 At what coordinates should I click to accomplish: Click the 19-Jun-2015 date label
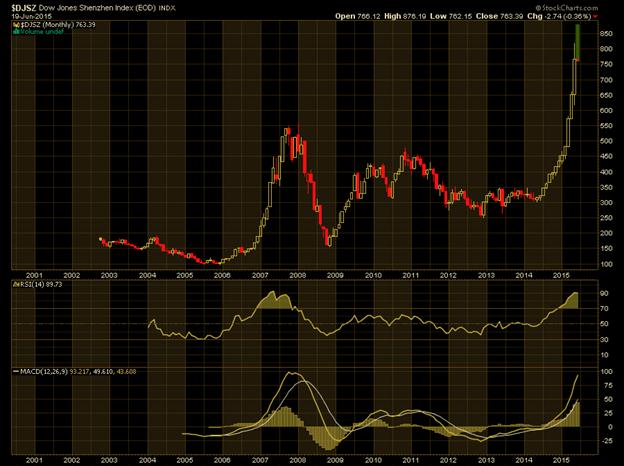click(30, 16)
